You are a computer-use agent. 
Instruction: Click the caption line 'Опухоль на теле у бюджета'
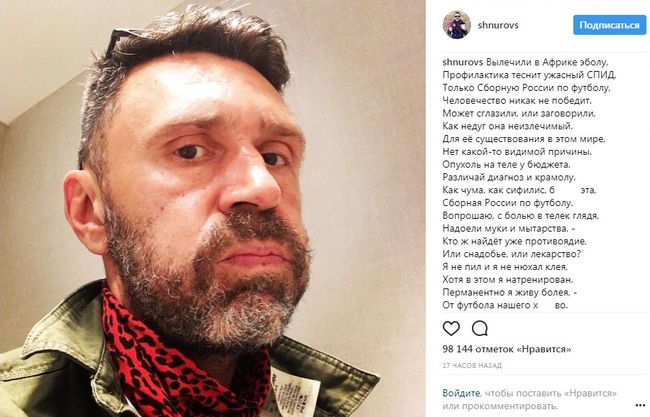(507, 165)
